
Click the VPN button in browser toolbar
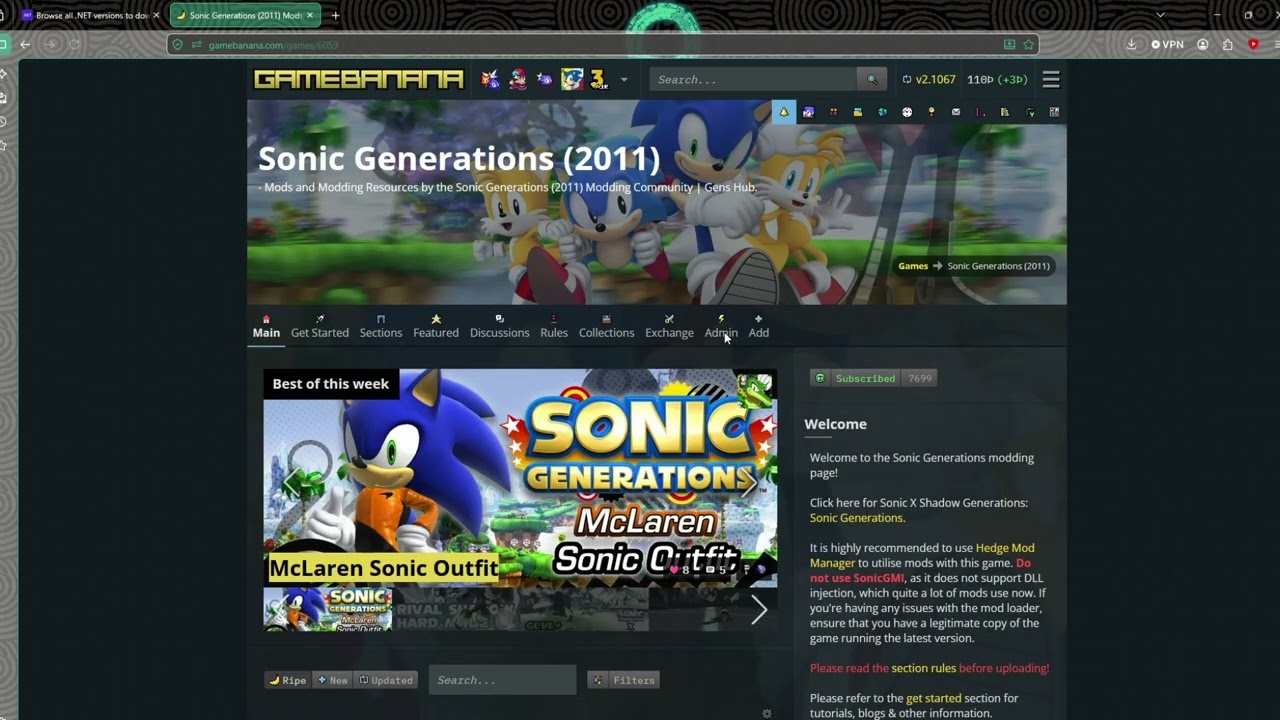1167,44
